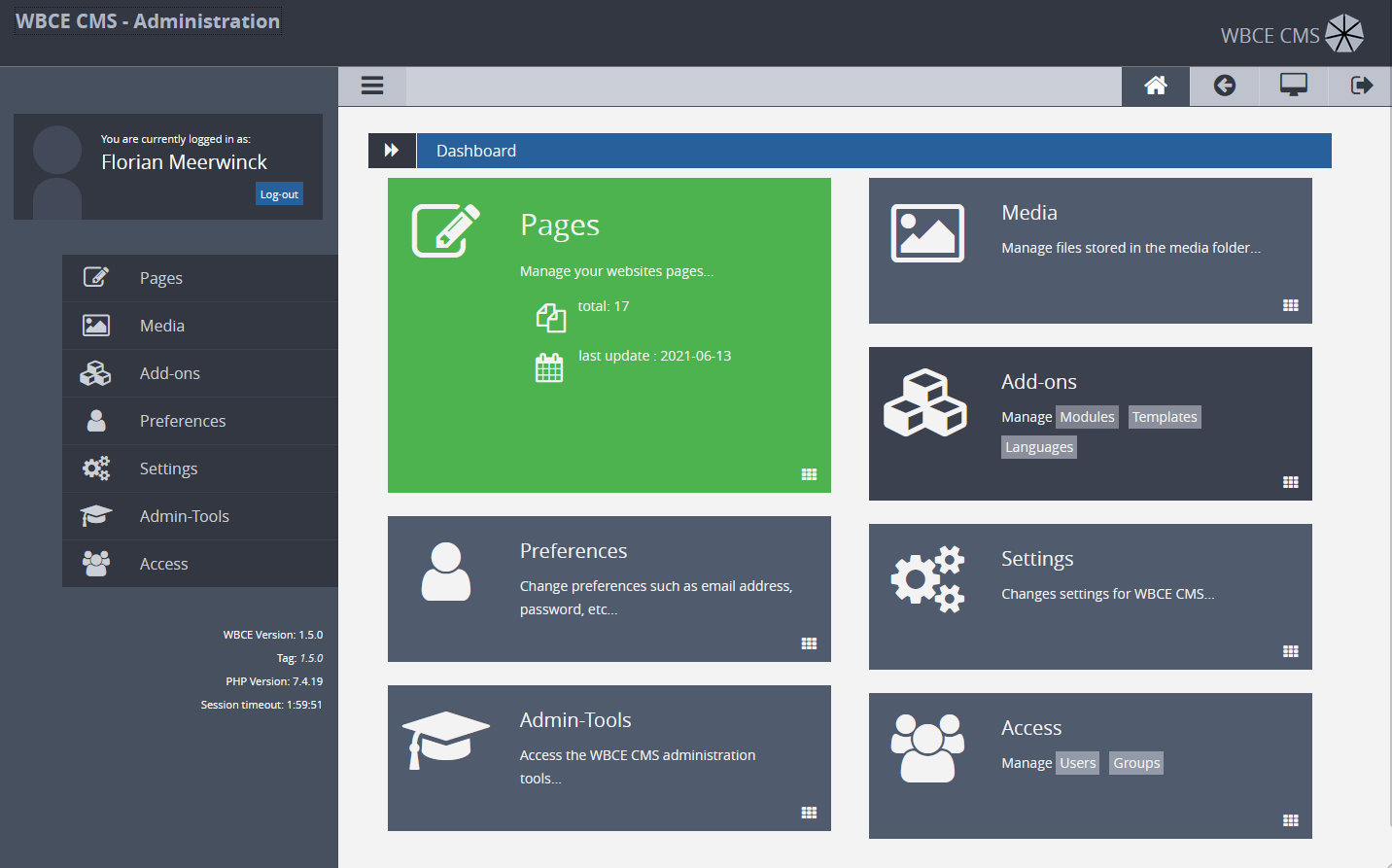Open Add-ons in the sidebar menu
1392x868 pixels.
(200, 373)
